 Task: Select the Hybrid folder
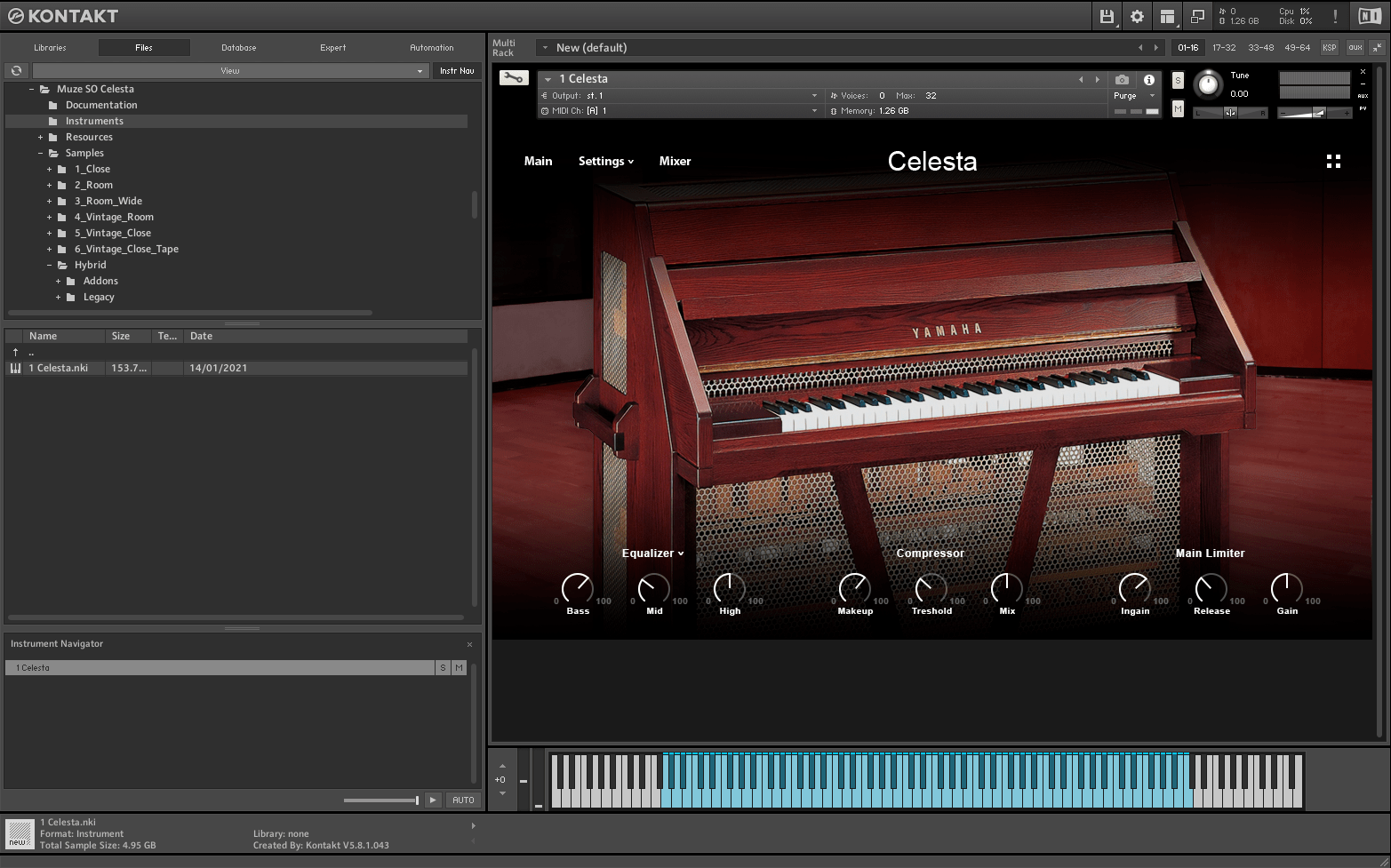click(90, 265)
